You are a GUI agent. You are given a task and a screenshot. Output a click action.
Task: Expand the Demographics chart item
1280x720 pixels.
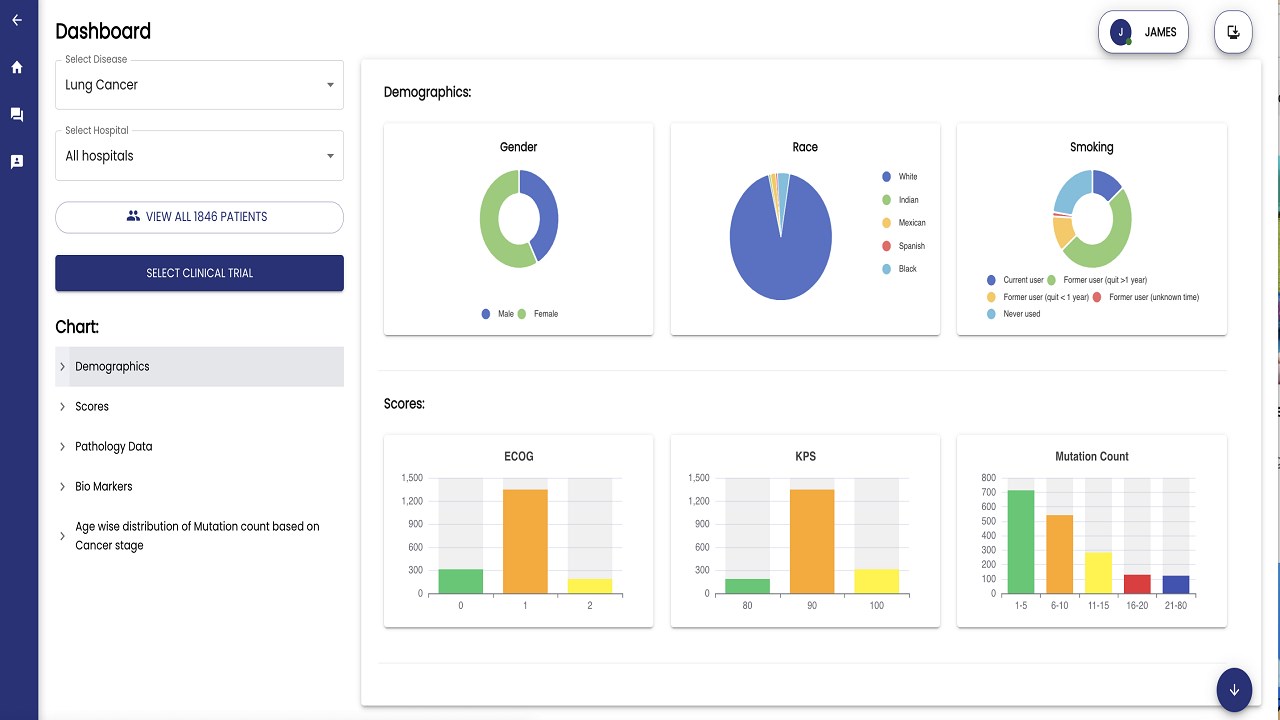pos(199,367)
